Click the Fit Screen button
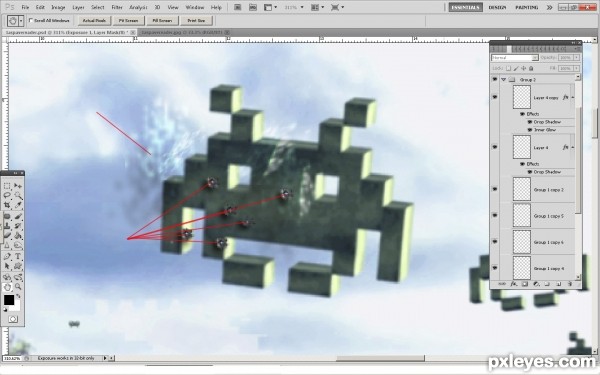 pyautogui.click(x=128, y=21)
